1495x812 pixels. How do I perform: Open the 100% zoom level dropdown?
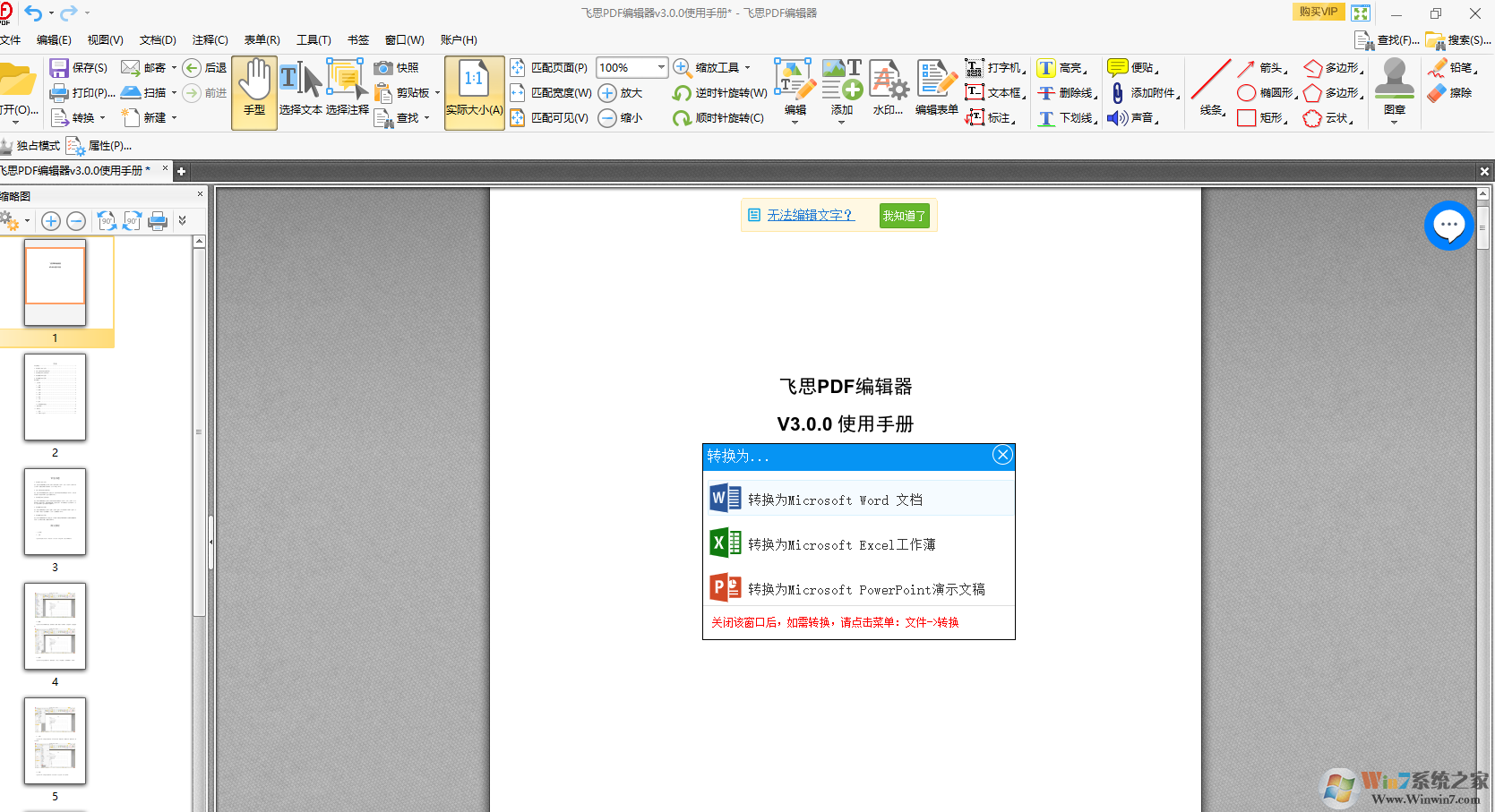(x=661, y=68)
